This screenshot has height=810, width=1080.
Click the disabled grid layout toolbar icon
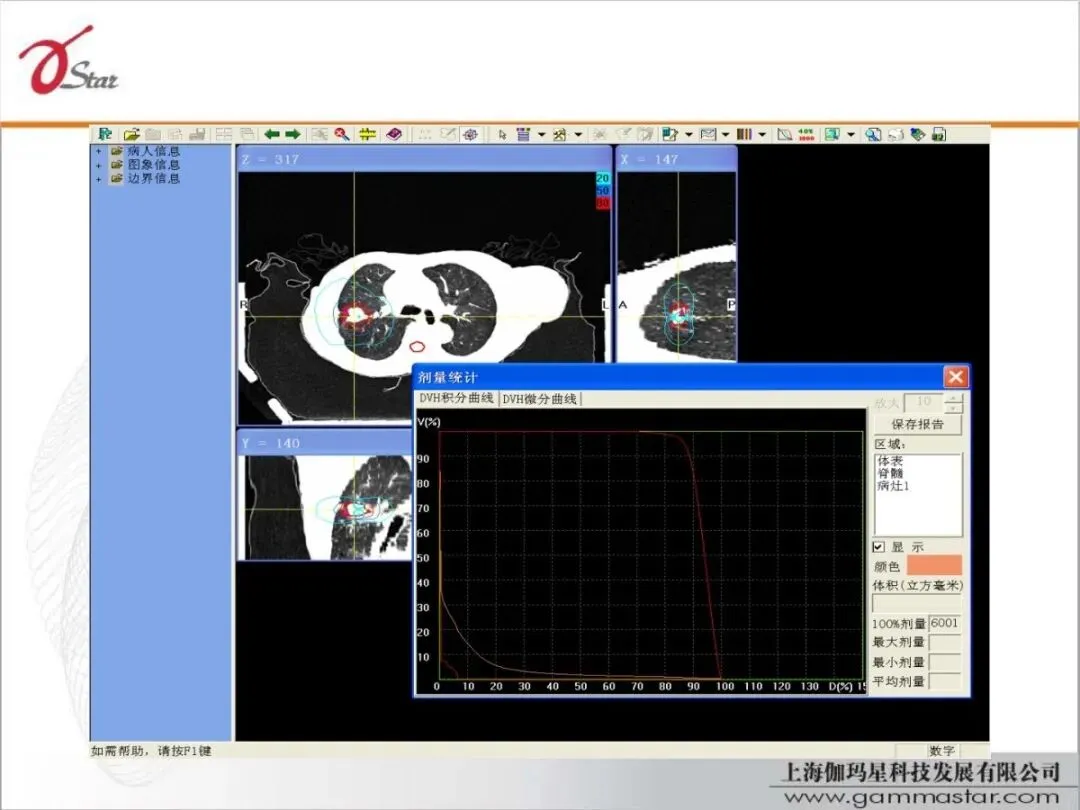224,134
